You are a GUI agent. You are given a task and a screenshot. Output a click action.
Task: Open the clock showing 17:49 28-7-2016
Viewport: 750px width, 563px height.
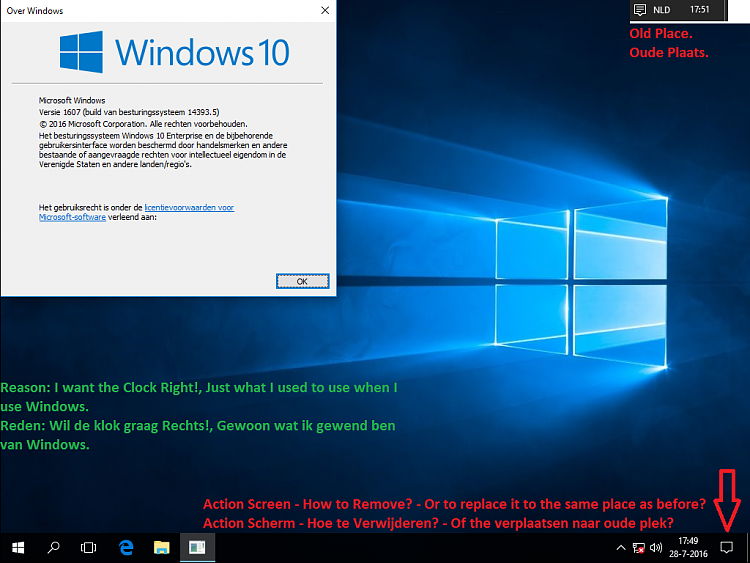(x=688, y=548)
